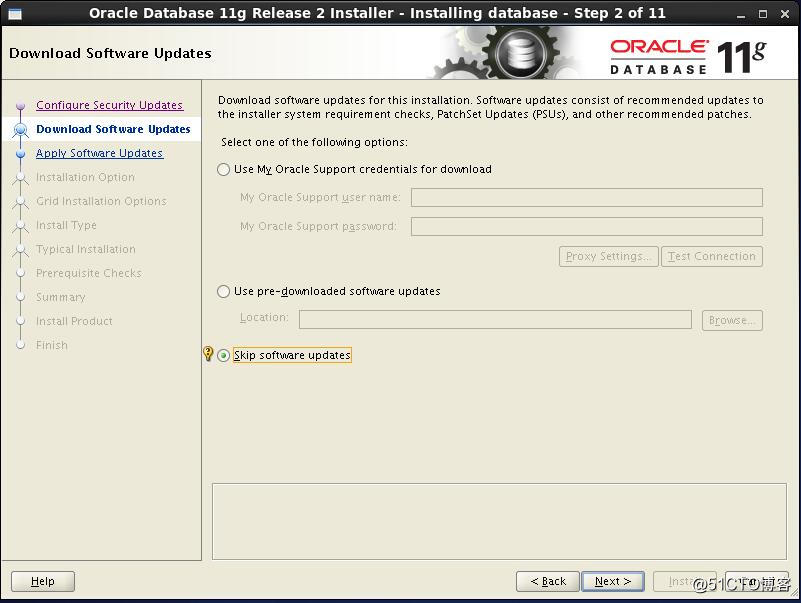Click Install Product step
The height and width of the screenshot is (603, 801).
(74, 321)
